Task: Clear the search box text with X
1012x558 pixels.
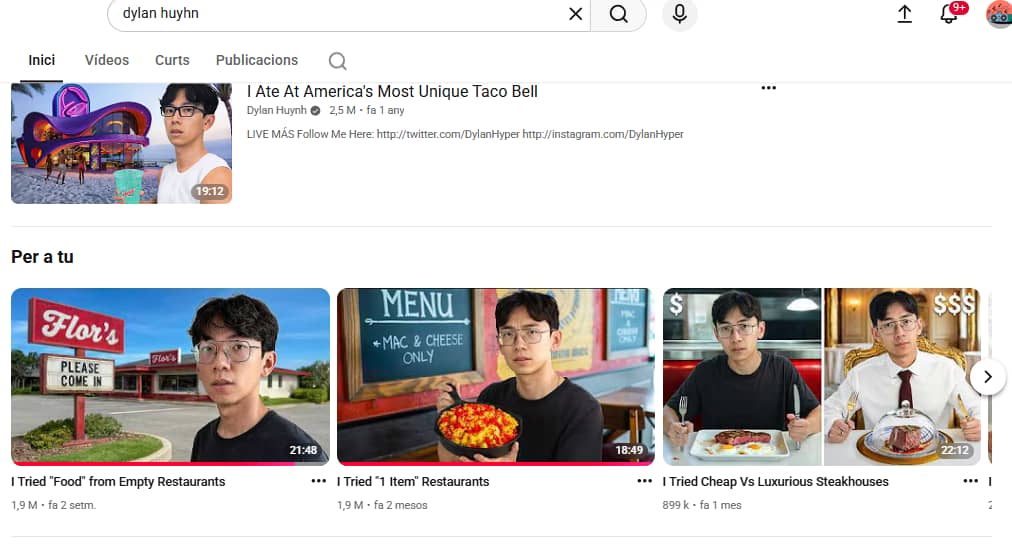Action: click(576, 14)
